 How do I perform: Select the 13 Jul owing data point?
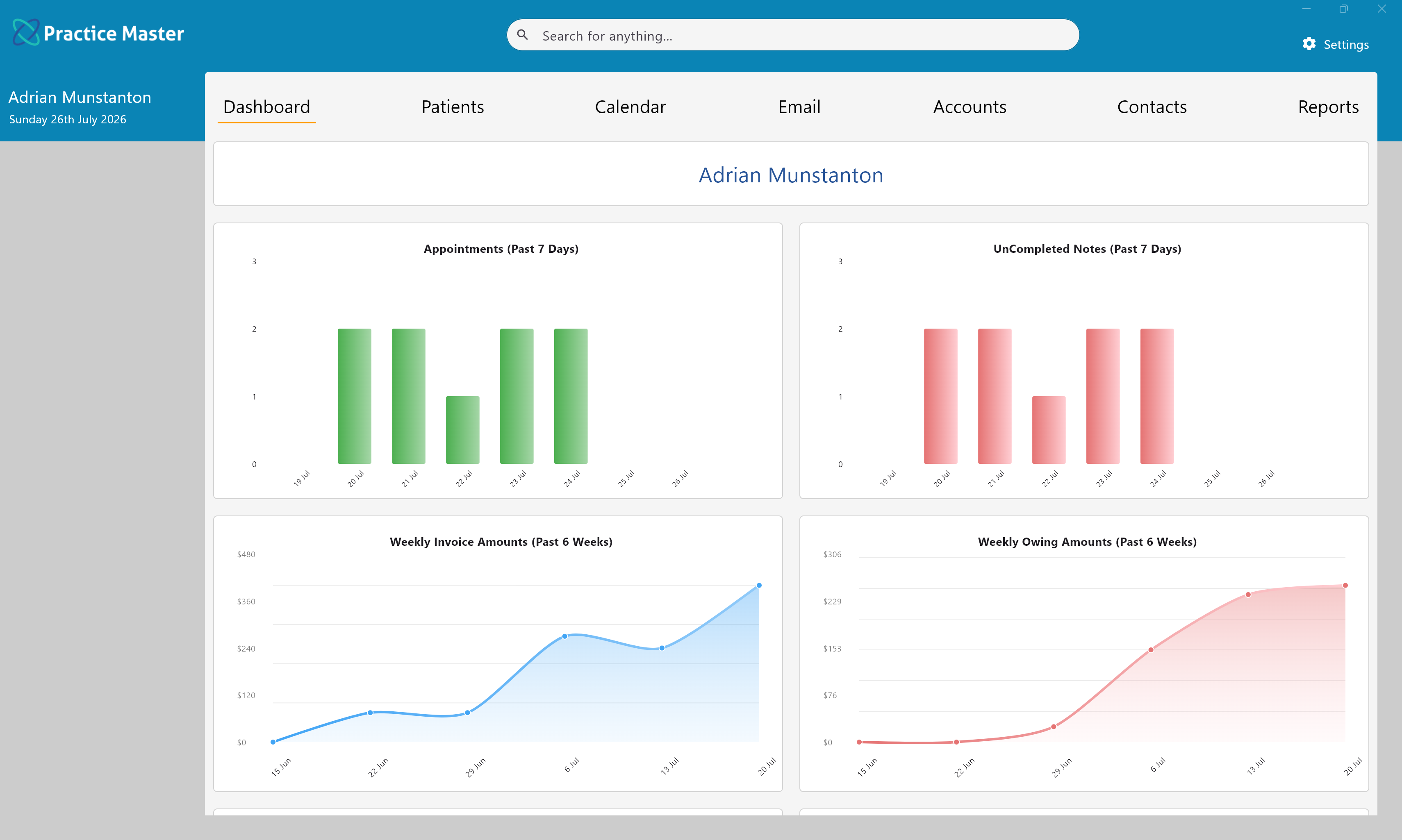[1248, 595]
